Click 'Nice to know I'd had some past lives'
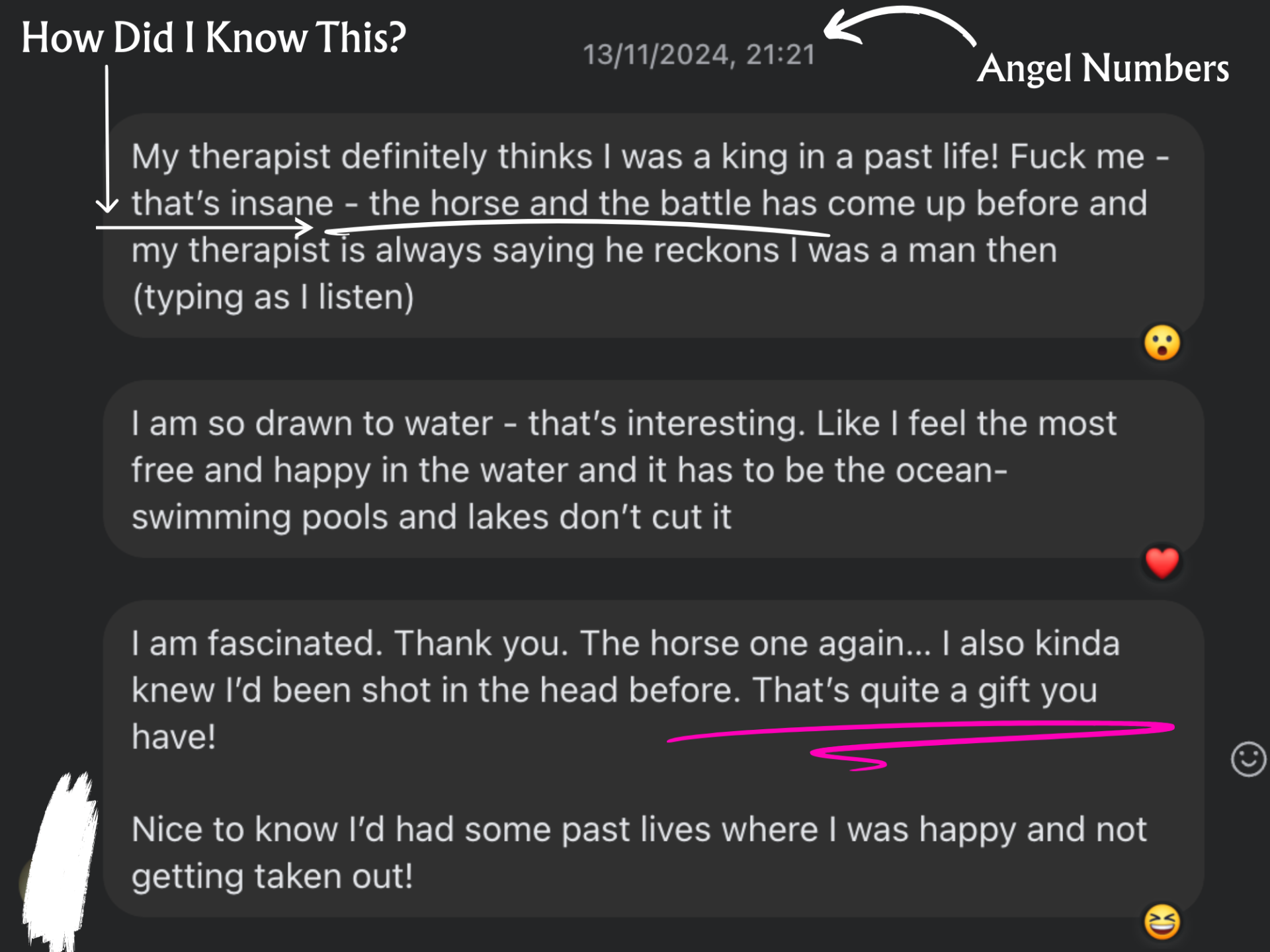 tap(638, 830)
